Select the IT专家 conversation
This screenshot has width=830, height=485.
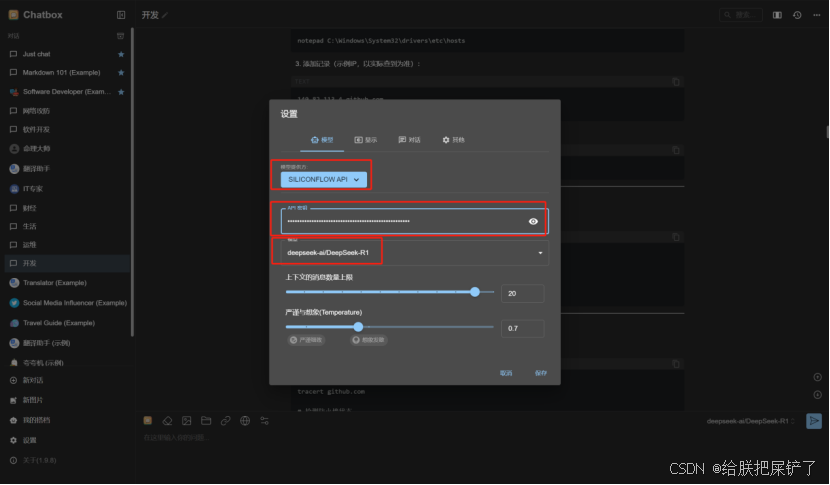[67, 189]
